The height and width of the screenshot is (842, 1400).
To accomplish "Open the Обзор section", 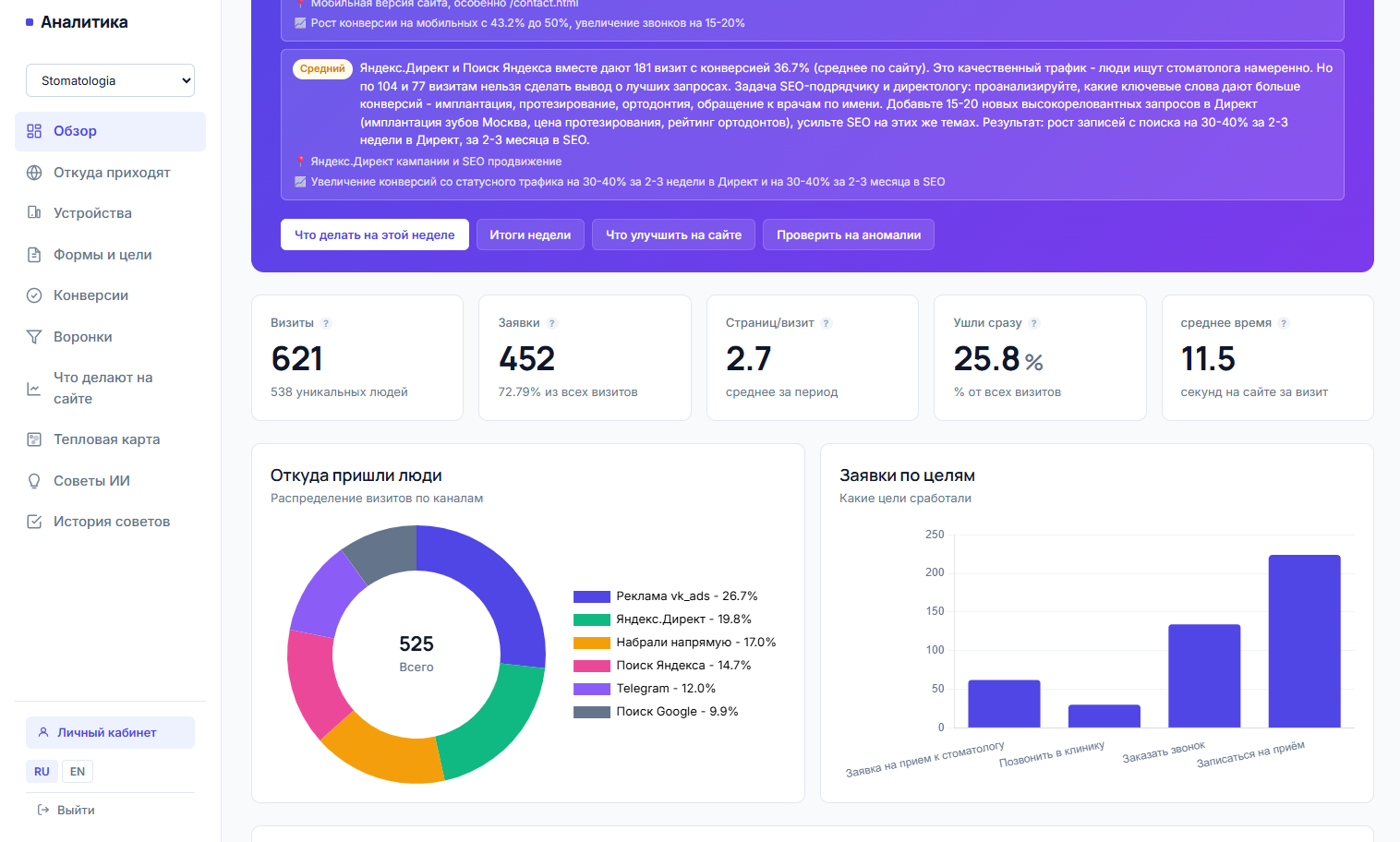I will 110,131.
